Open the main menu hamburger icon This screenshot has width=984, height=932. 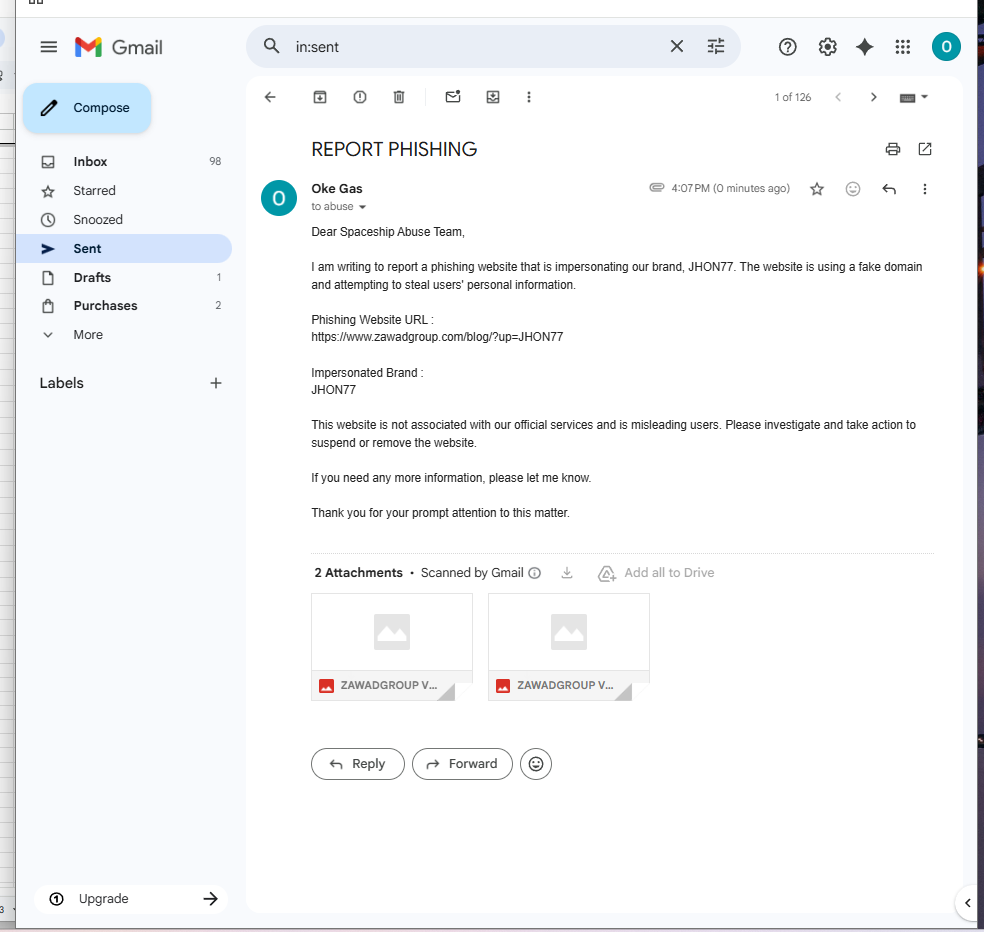(x=48, y=47)
